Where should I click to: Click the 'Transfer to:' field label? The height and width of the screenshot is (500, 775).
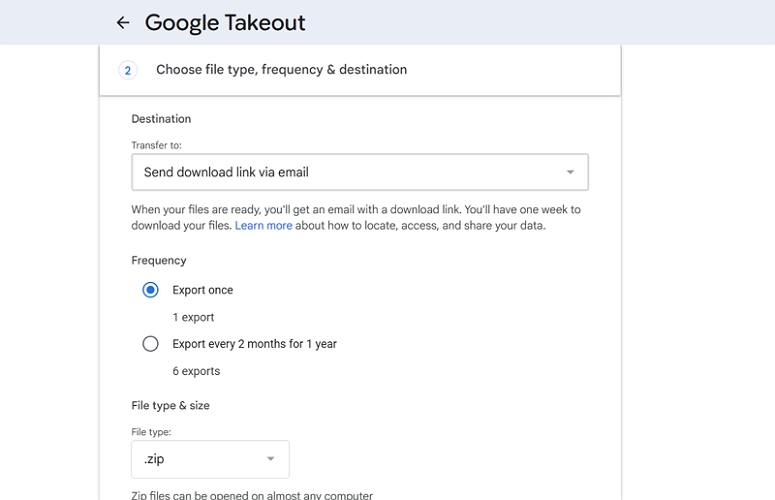(x=157, y=145)
